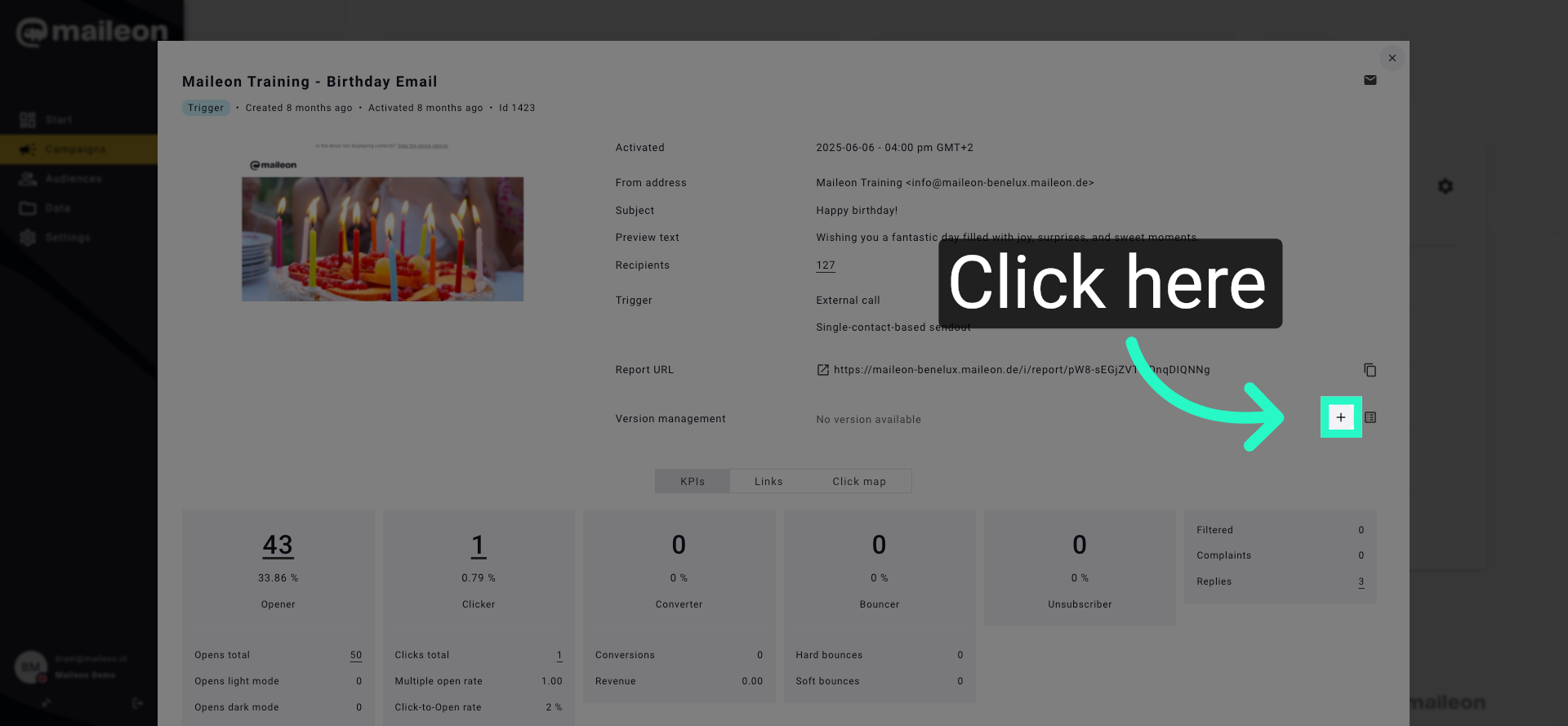Click the expand icon at sidebar bottom
This screenshot has height=726, width=1568.
47,703
